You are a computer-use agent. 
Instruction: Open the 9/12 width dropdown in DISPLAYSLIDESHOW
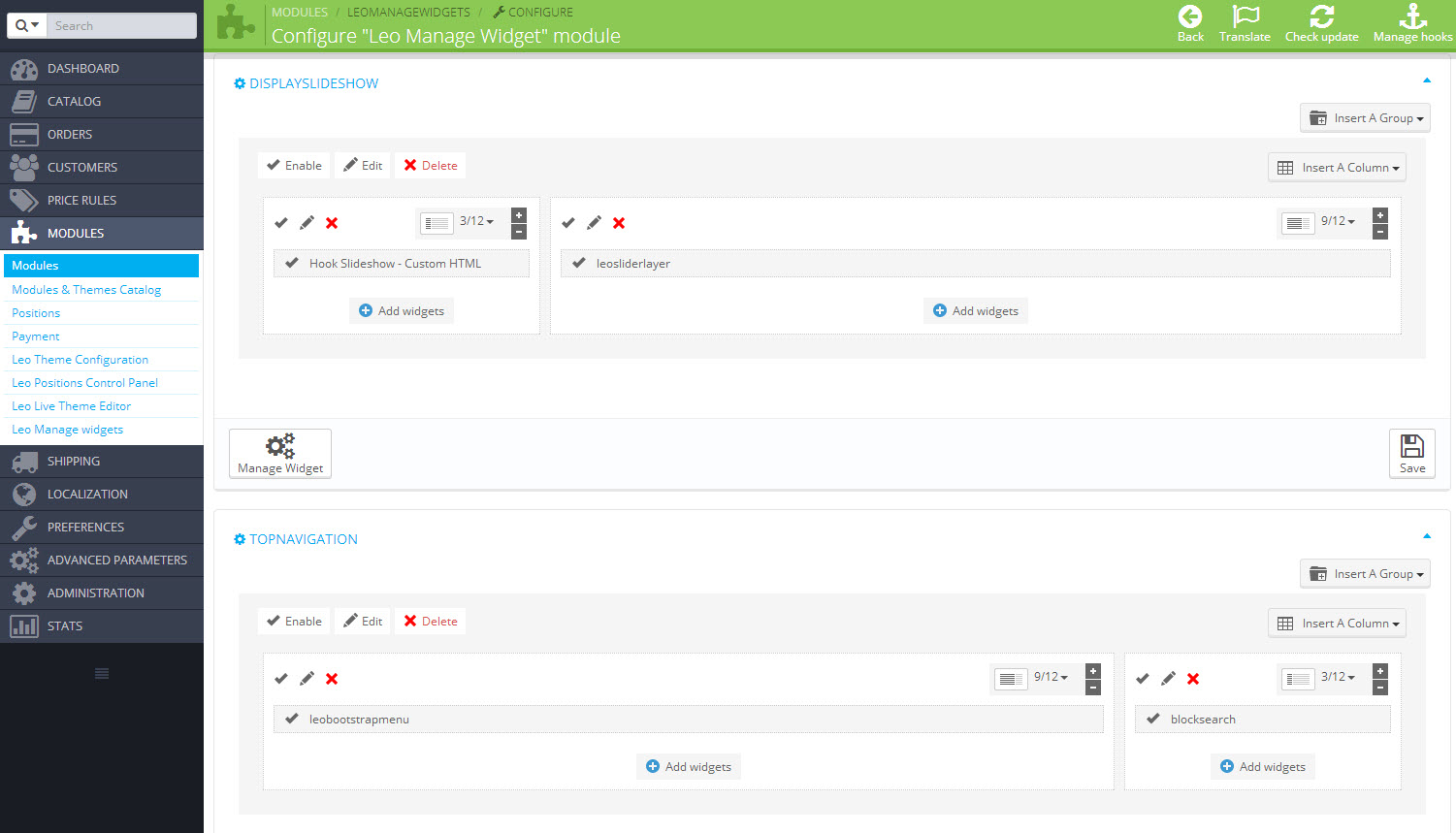tap(1338, 221)
